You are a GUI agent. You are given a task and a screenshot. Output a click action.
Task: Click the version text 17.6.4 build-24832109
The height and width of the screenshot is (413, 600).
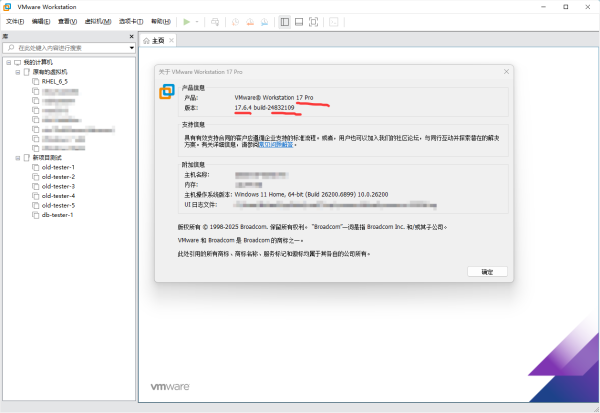pos(264,108)
